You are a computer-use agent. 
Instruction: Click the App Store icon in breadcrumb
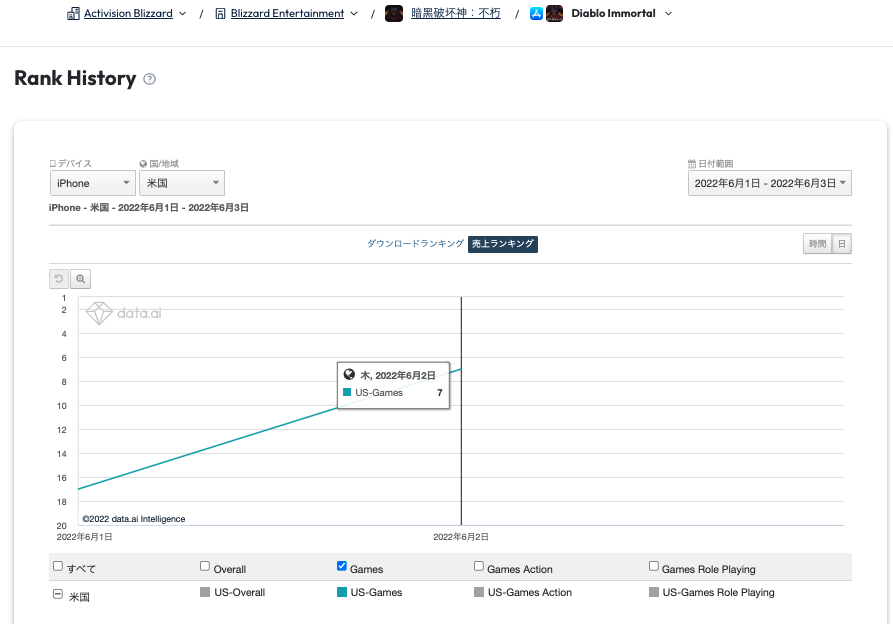point(537,14)
